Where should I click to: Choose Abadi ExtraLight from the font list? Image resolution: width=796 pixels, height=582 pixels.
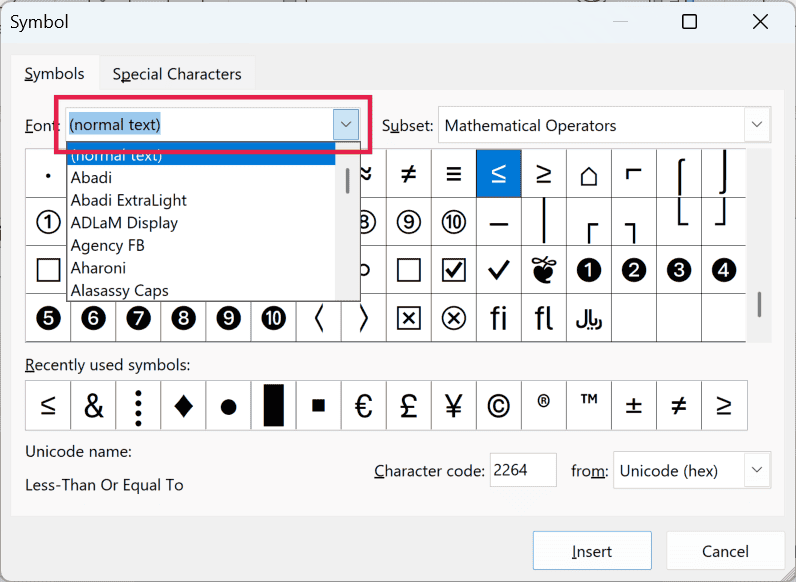(201, 200)
